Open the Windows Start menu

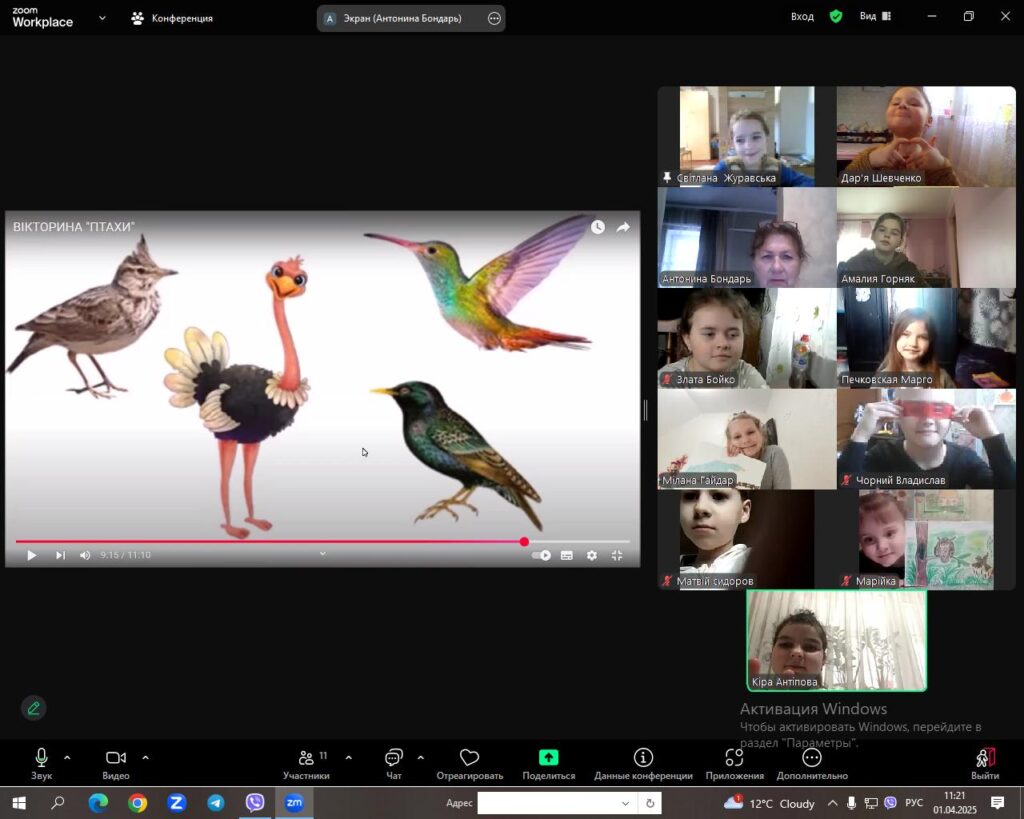(x=19, y=803)
